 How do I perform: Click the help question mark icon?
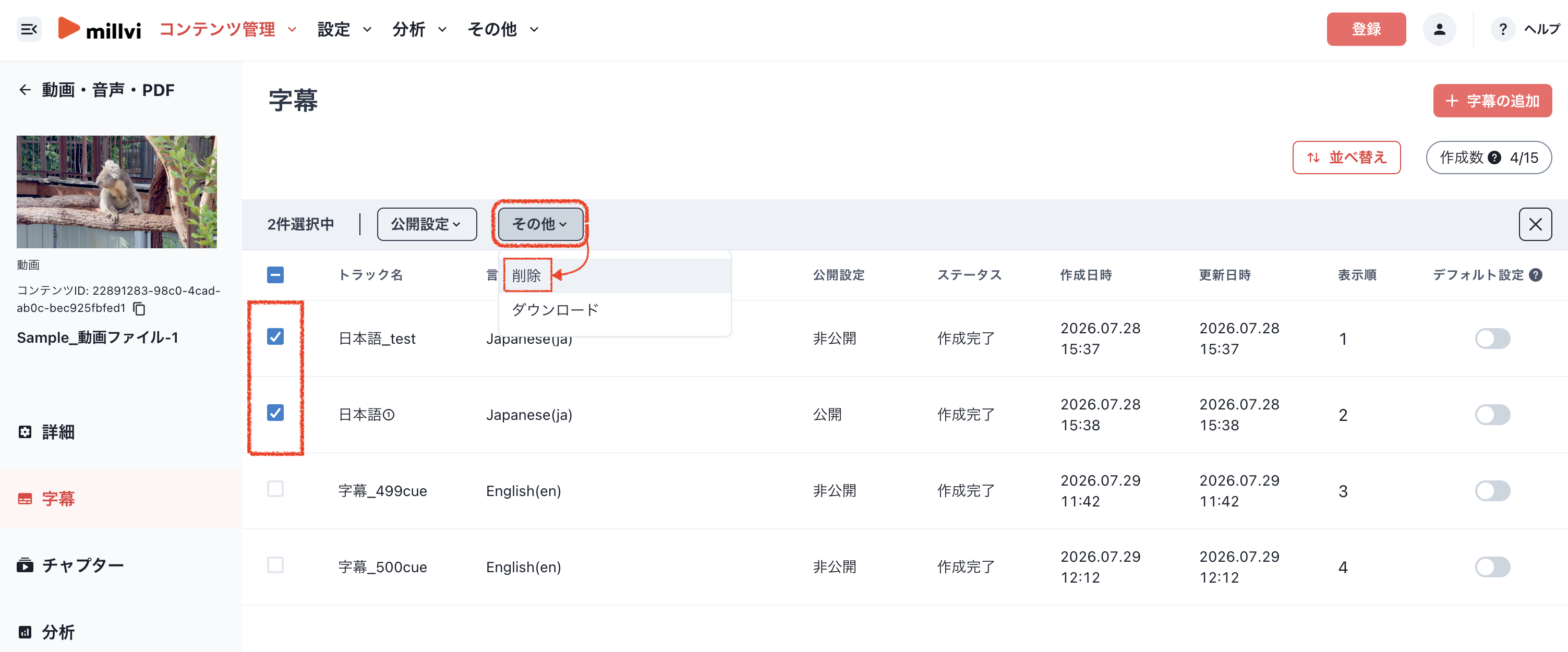point(1502,29)
